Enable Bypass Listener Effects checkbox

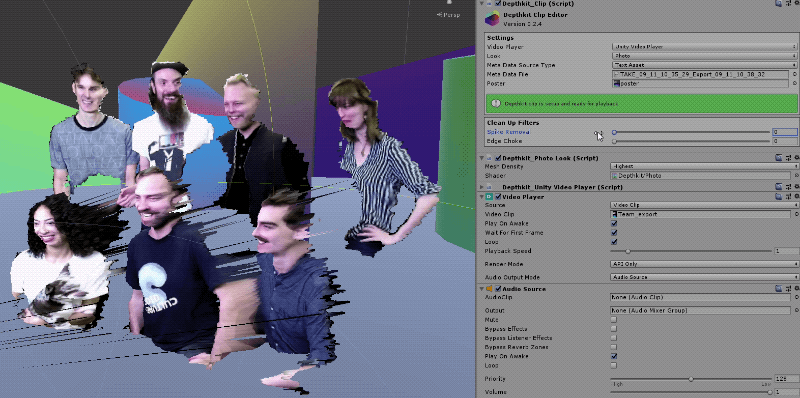[614, 338]
